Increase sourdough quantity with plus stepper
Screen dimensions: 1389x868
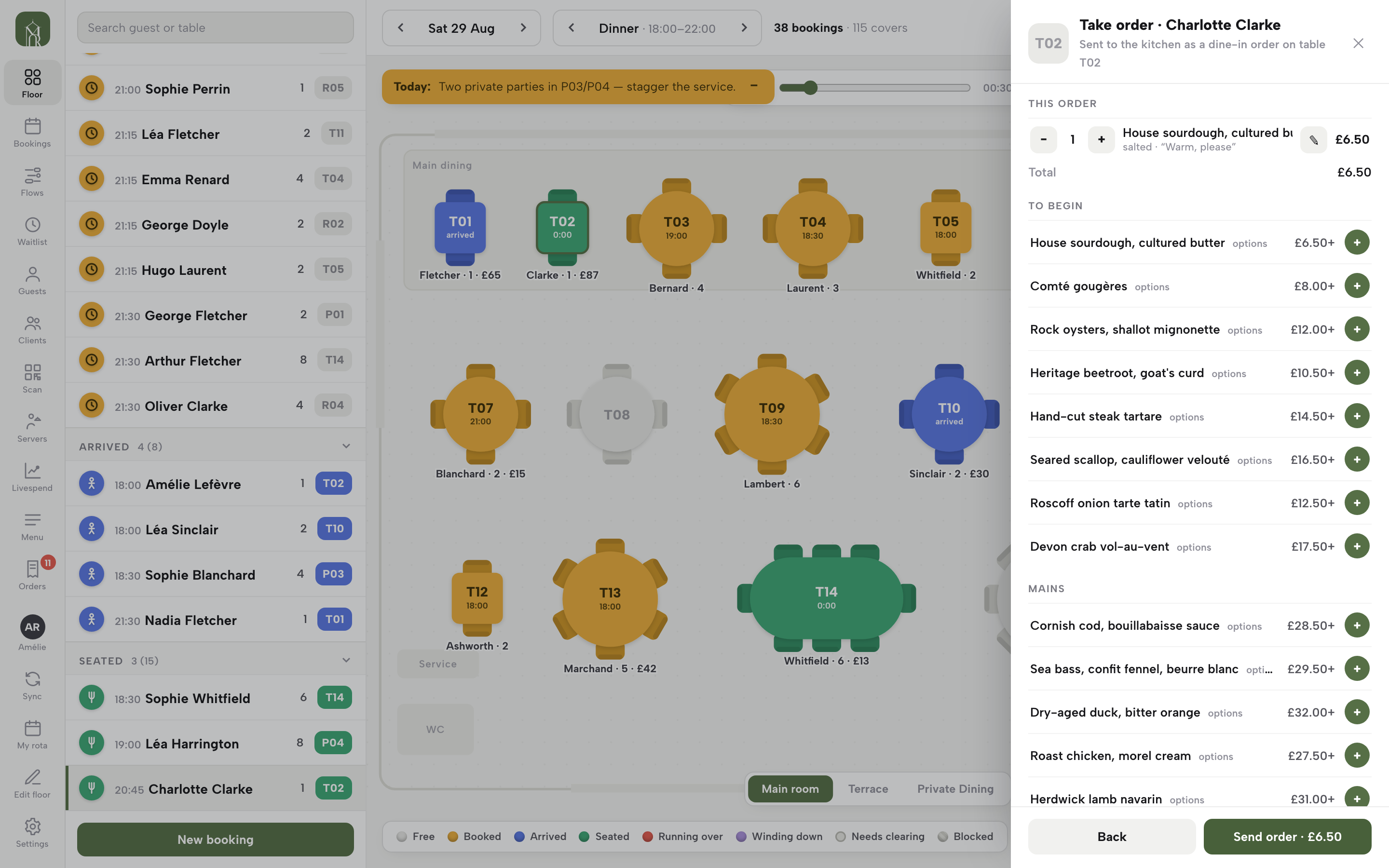coord(1101,139)
